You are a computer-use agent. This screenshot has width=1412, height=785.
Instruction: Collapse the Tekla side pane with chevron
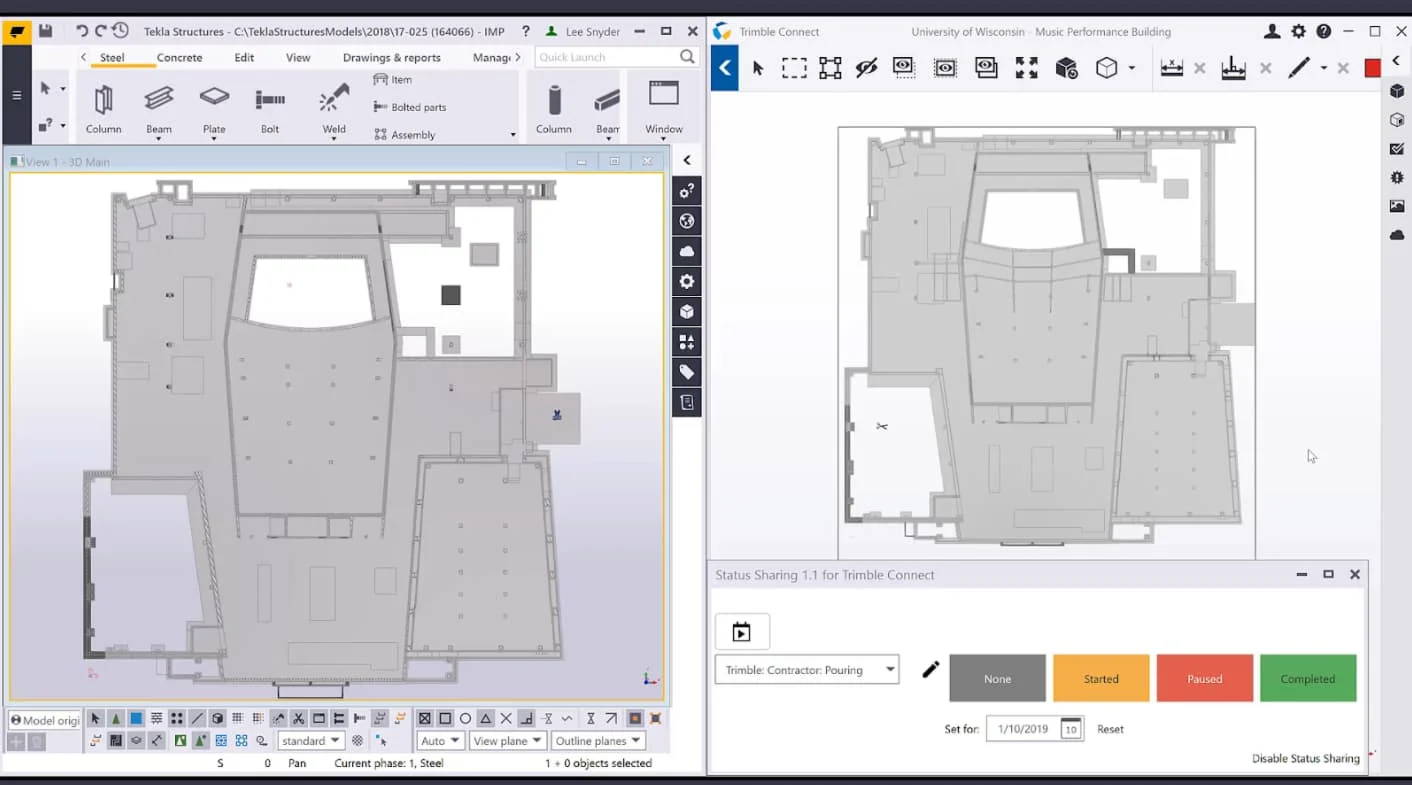(687, 160)
